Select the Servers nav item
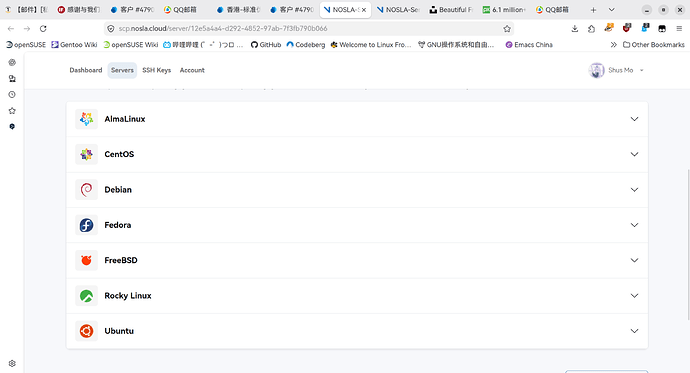The width and height of the screenshot is (690, 373). 122,70
